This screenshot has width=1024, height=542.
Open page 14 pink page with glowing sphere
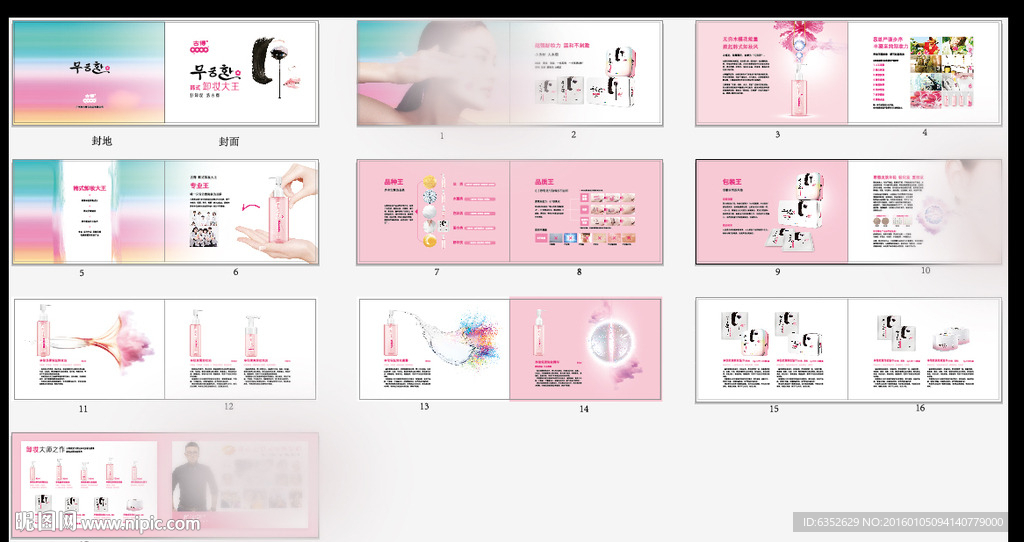pos(585,349)
